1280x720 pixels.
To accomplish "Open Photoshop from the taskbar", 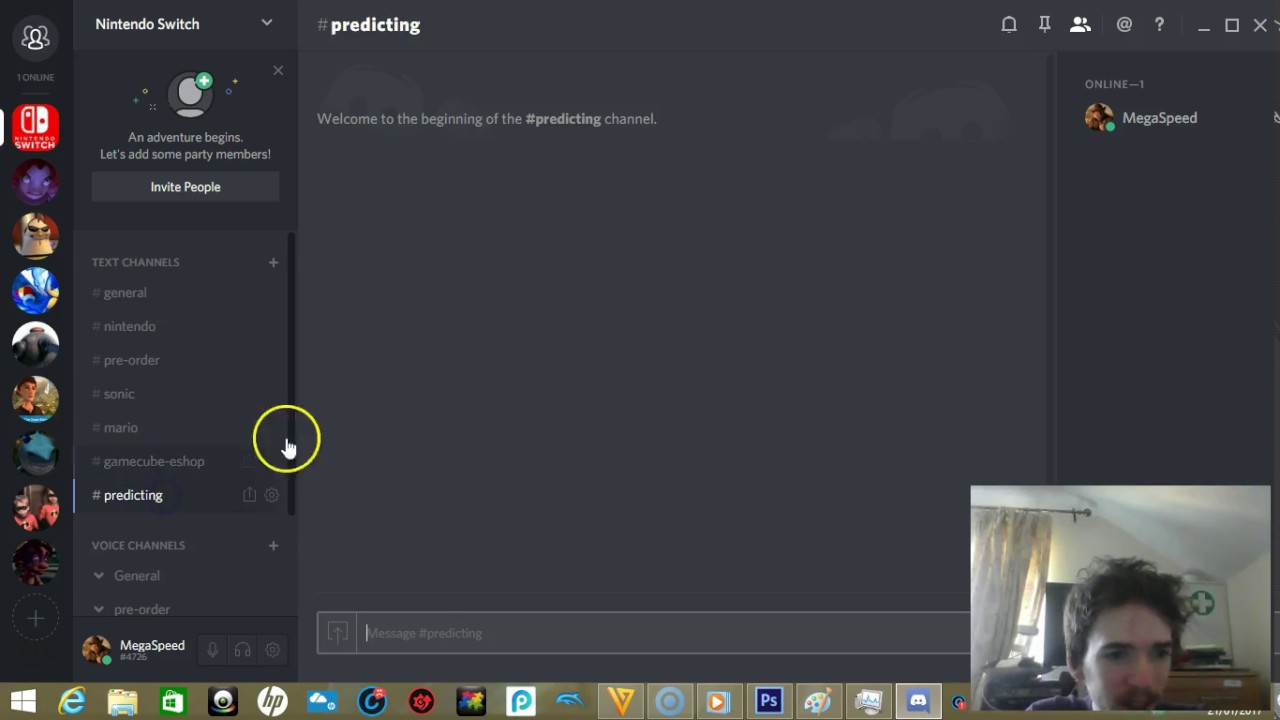I will 768,701.
